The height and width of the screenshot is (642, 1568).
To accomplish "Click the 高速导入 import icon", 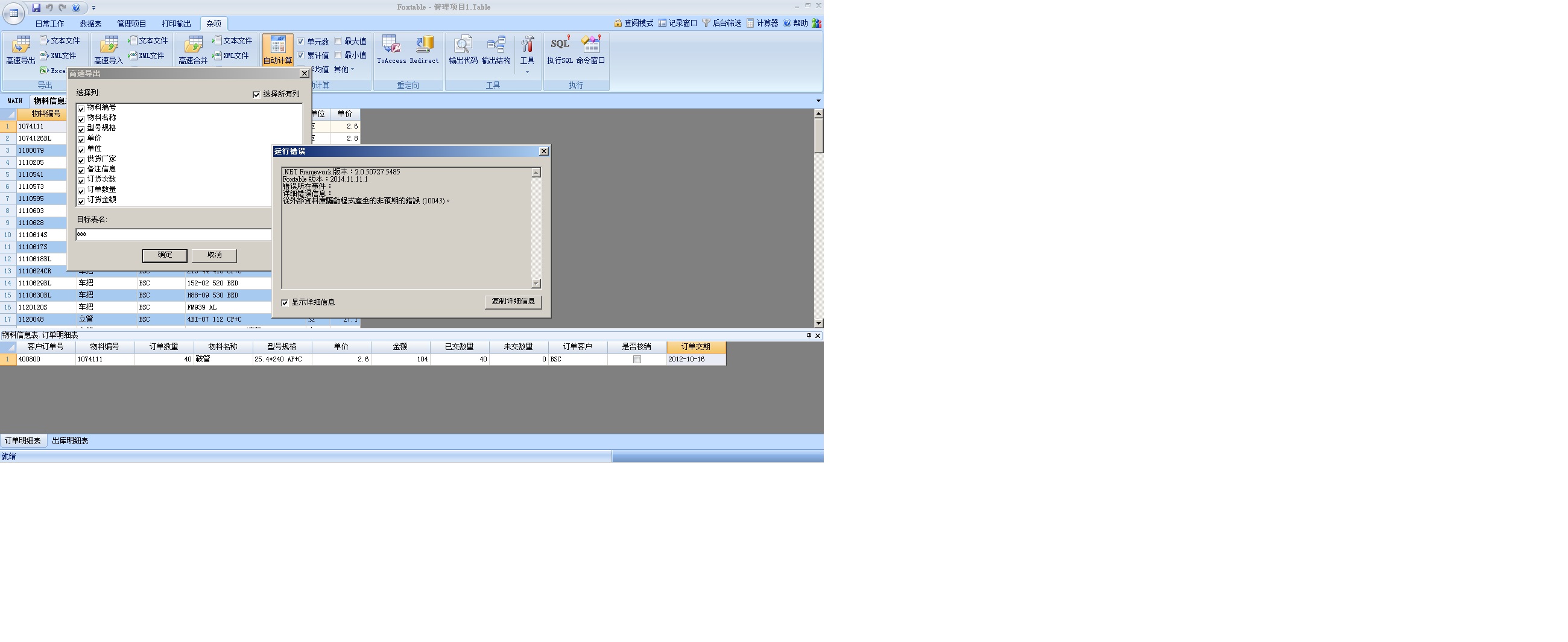I will (109, 49).
